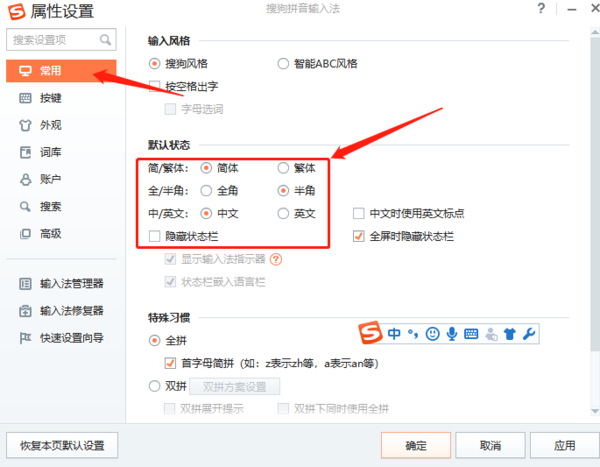Minimize the settings window
The width and height of the screenshot is (600, 467).
click(572, 9)
